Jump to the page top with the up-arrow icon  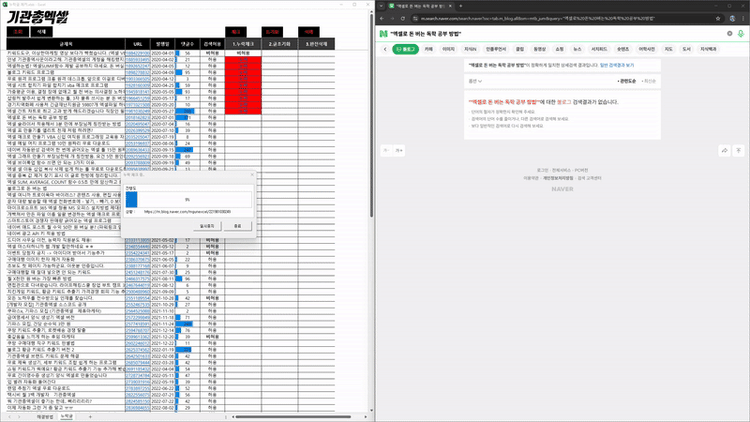coord(739,150)
